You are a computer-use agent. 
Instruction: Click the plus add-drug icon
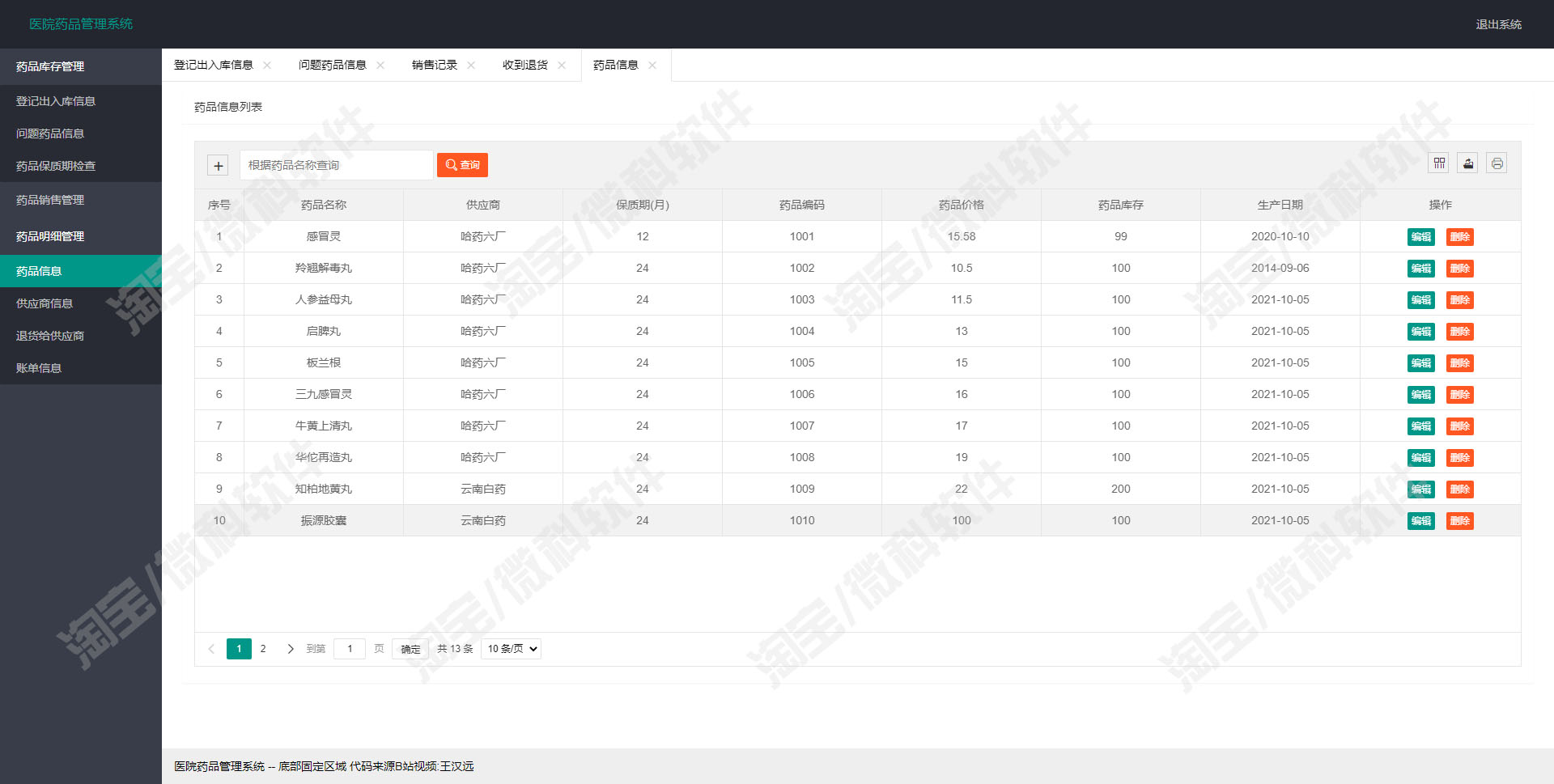tap(218, 166)
